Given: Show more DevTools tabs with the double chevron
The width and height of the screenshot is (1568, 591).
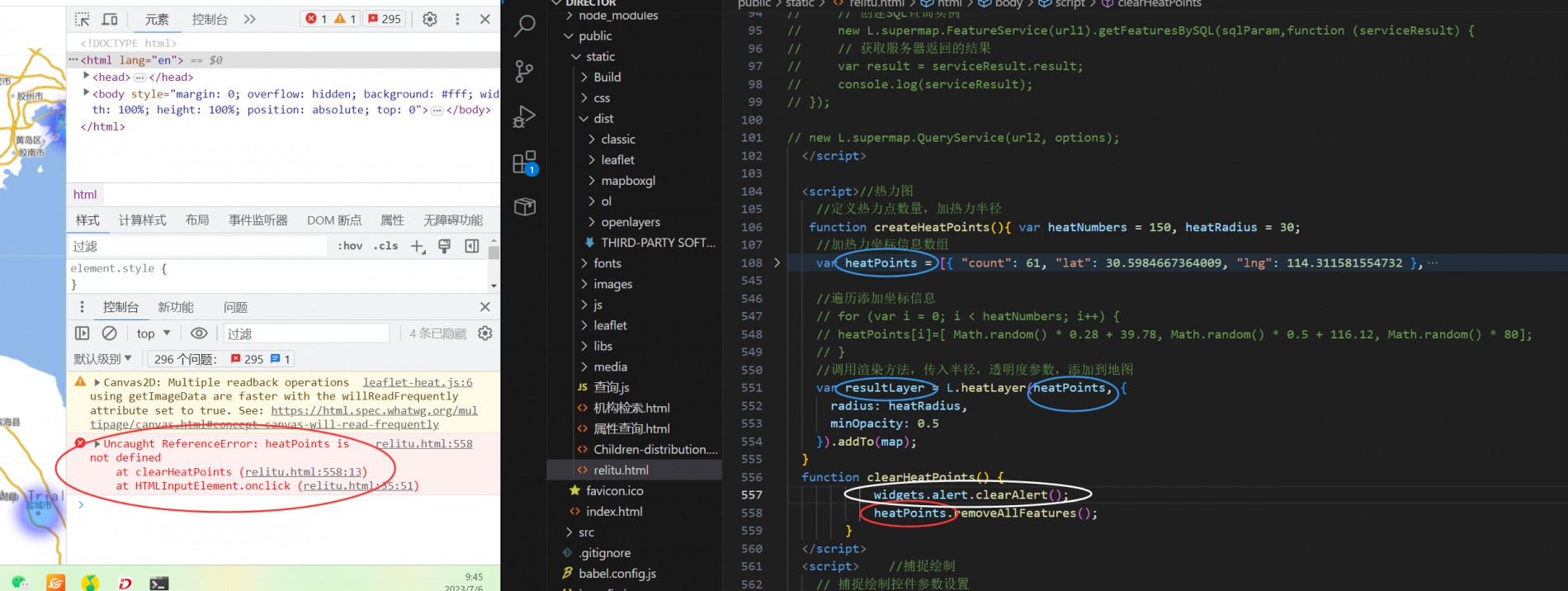Looking at the screenshot, I should coord(249,19).
